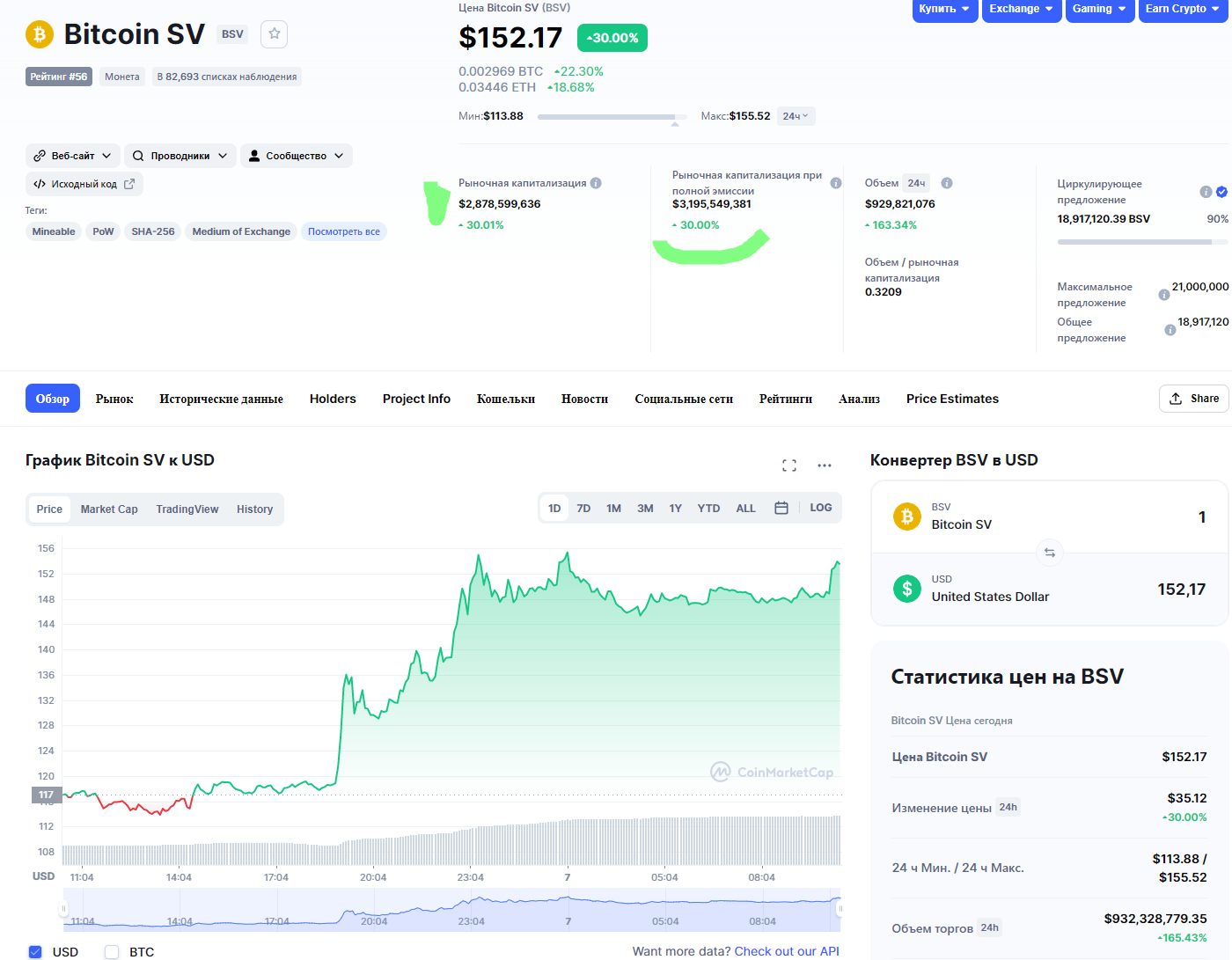Select 1Y chart range
The height and width of the screenshot is (960, 1232).
pyautogui.click(x=676, y=509)
